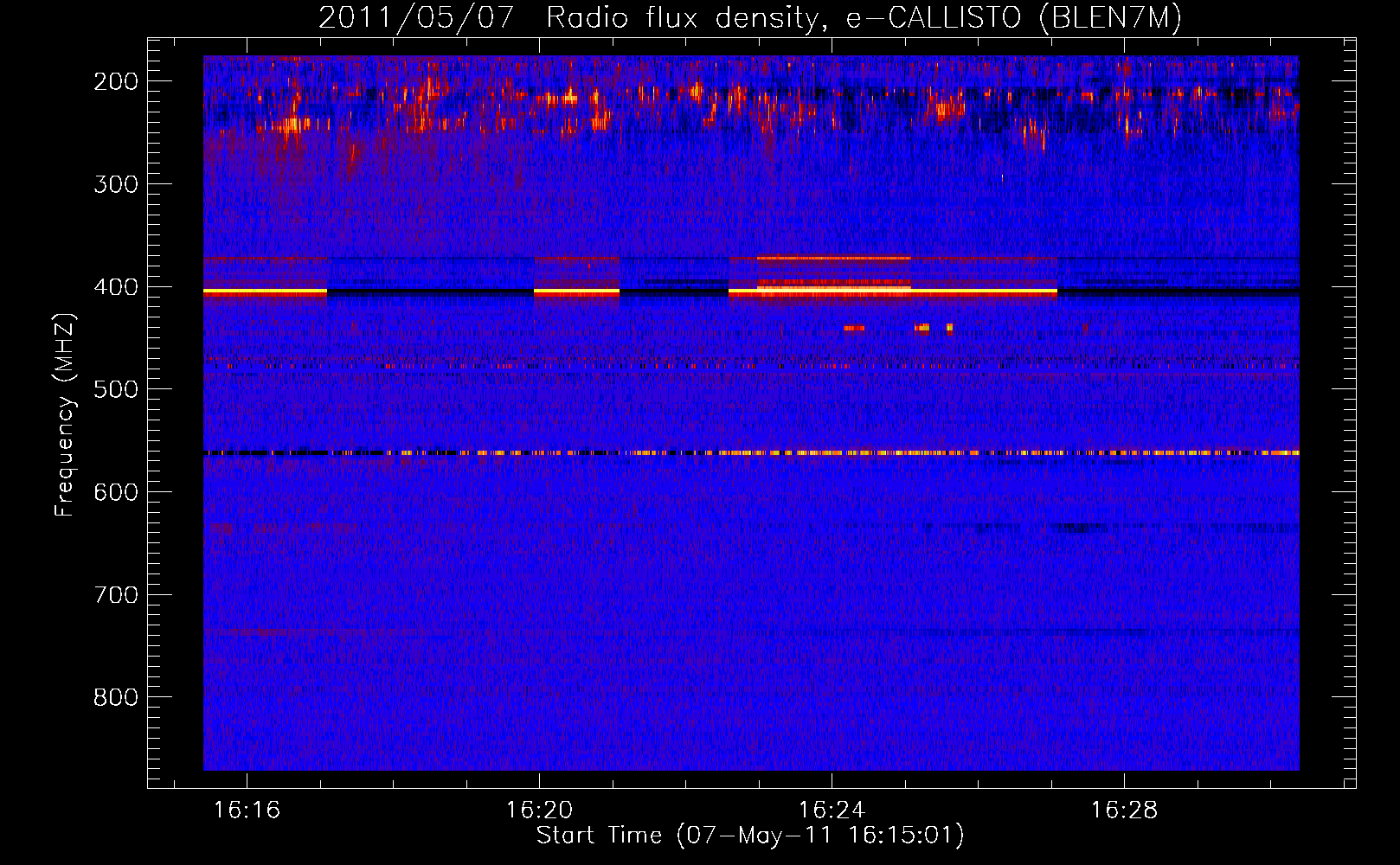Screen dimensions: 1400x865
Task: Click the 16:24 time tick label
Action: click(832, 811)
